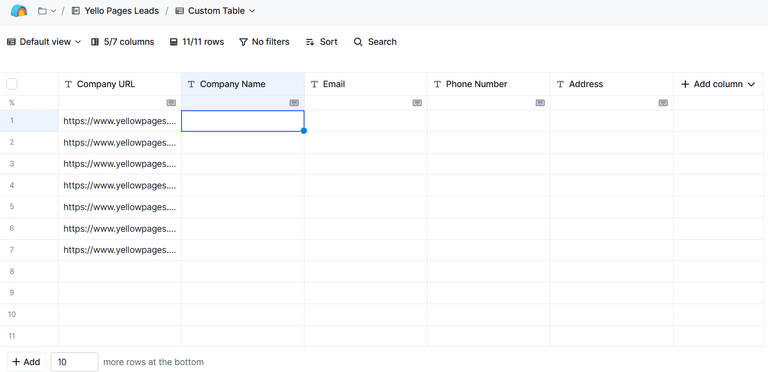The height and width of the screenshot is (372, 768).
Task: Click the colorful app logo icon
Action: tap(19, 11)
